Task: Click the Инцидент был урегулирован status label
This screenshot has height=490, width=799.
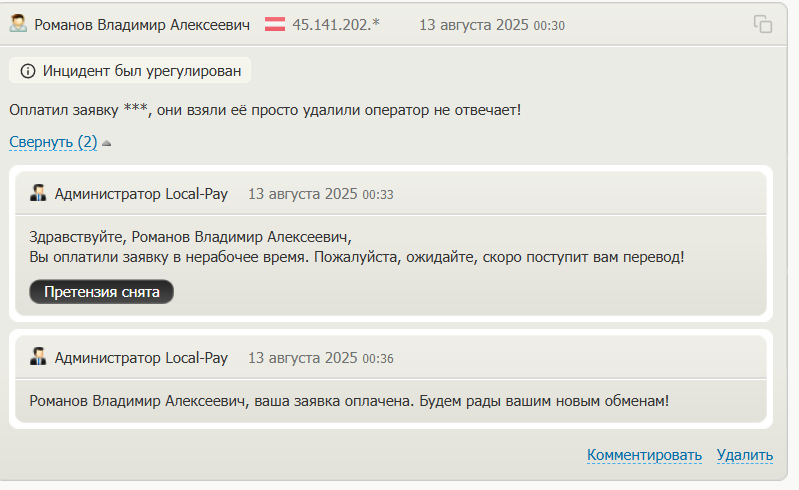Action: click(x=141, y=71)
